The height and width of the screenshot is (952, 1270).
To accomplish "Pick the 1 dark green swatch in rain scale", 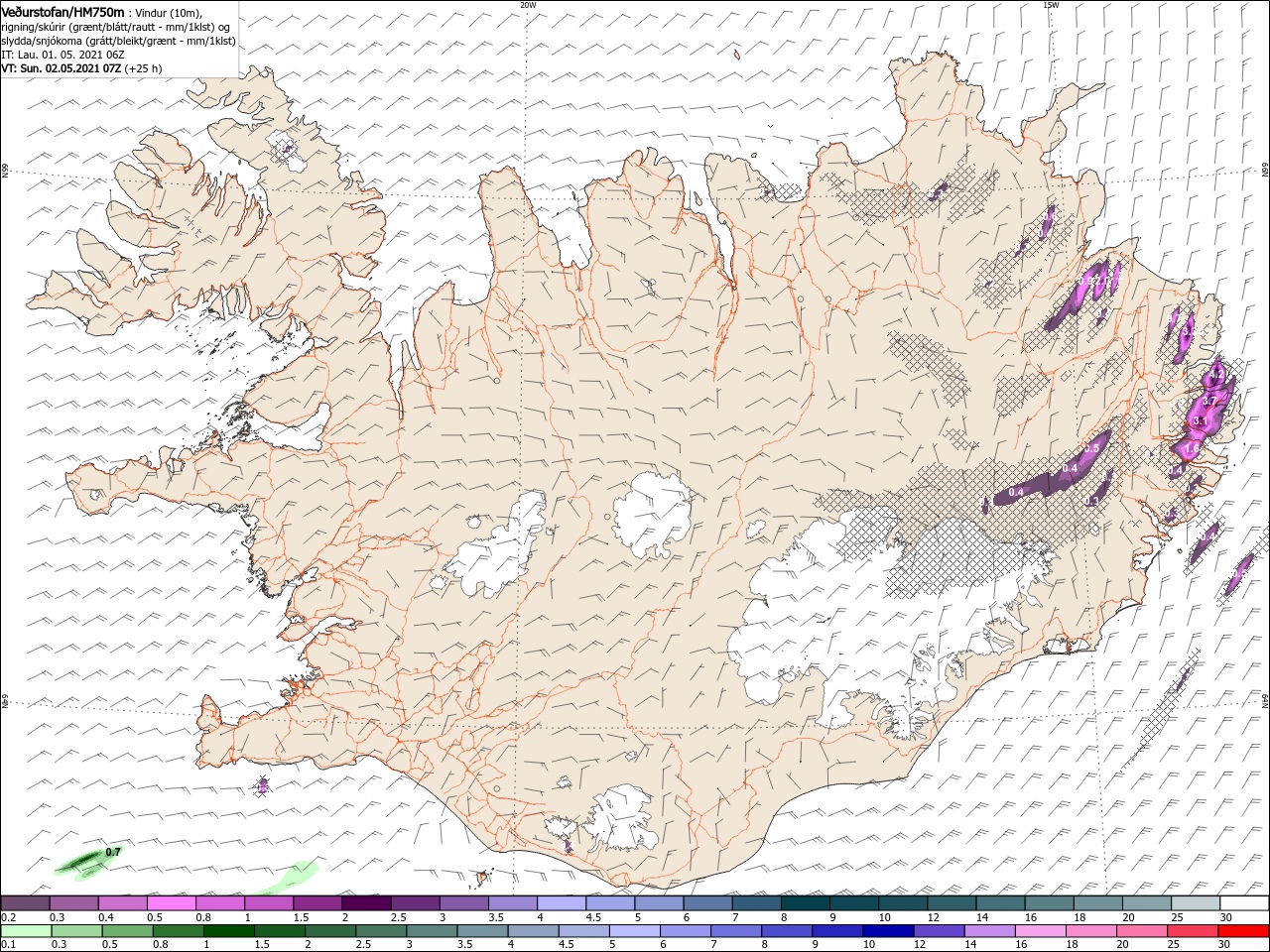I will 228,931.
